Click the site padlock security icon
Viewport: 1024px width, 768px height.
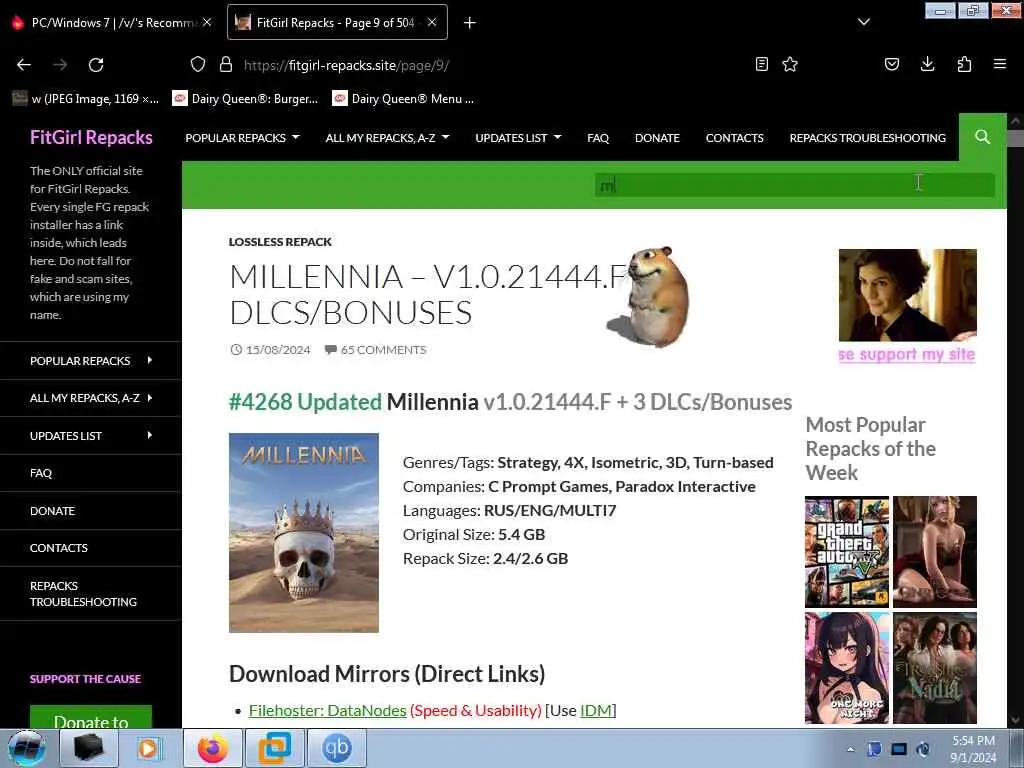click(226, 64)
